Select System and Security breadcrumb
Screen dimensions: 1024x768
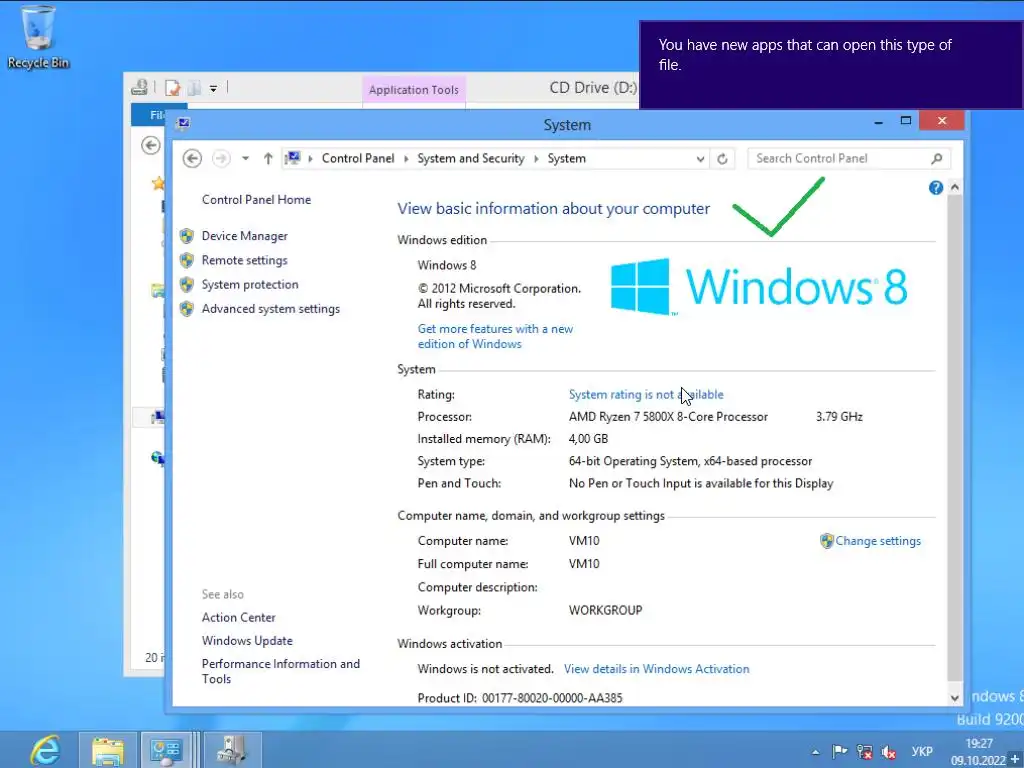tap(471, 159)
